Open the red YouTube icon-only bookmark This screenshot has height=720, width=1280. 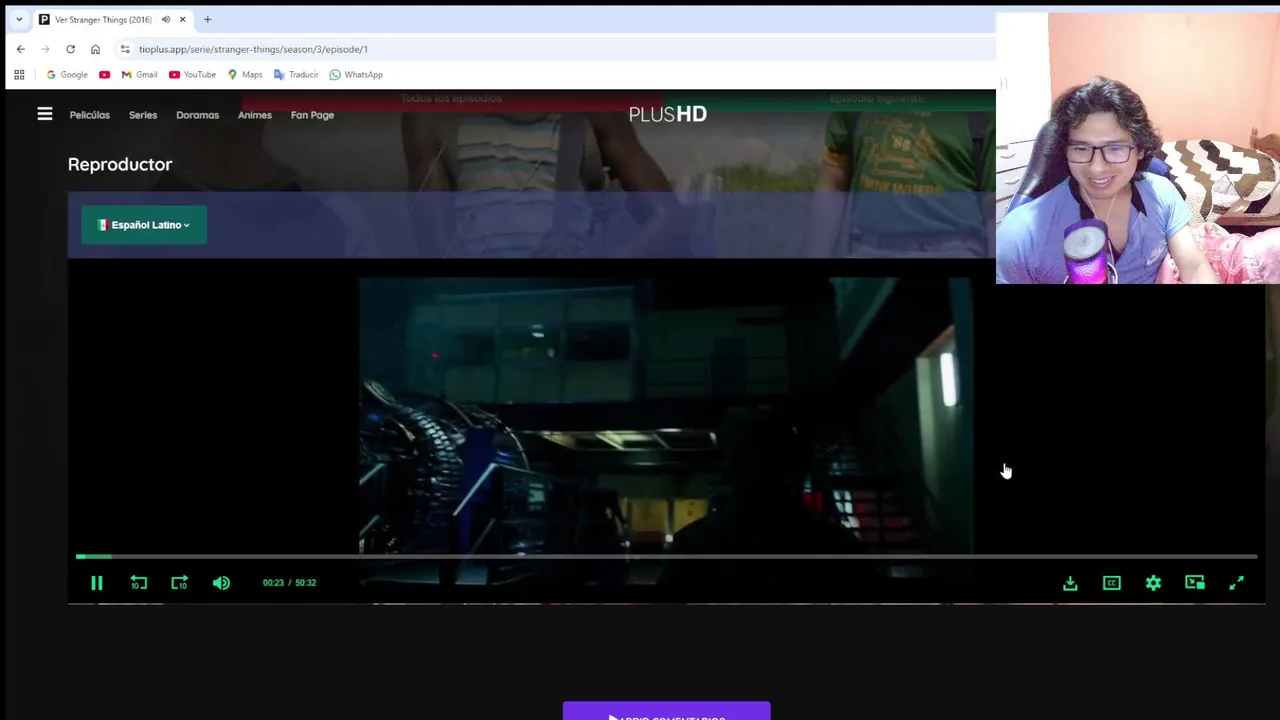(x=104, y=75)
